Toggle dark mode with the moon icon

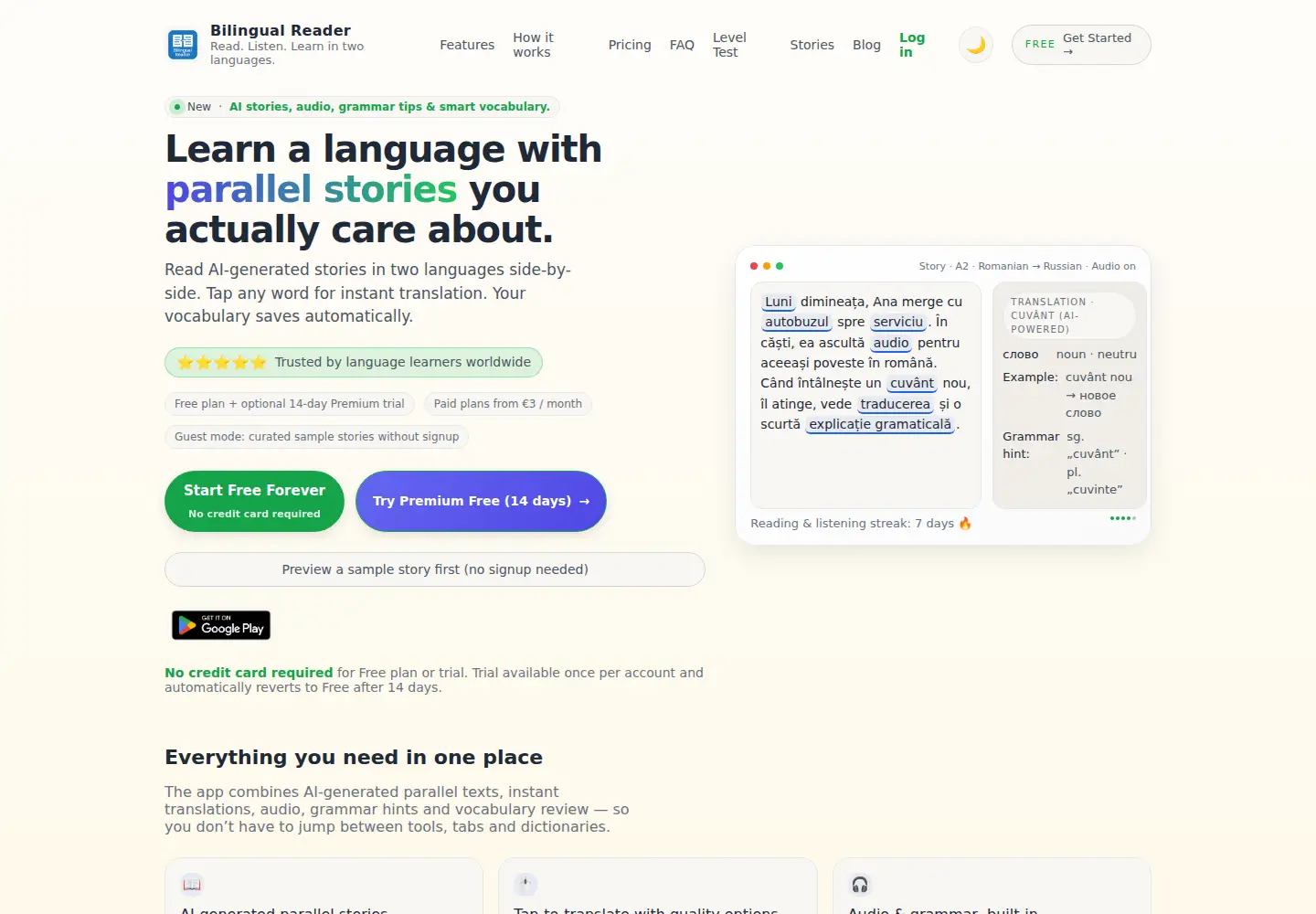tap(976, 45)
